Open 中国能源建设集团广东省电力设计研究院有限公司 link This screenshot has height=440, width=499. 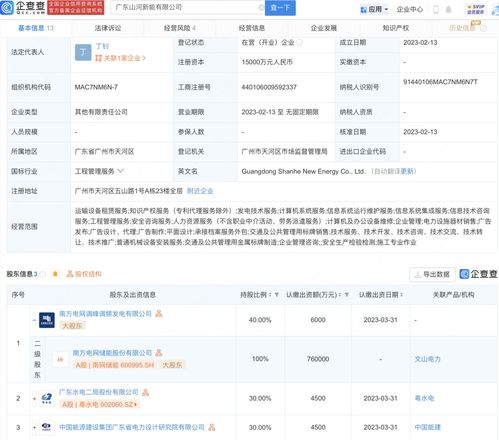pos(132,427)
